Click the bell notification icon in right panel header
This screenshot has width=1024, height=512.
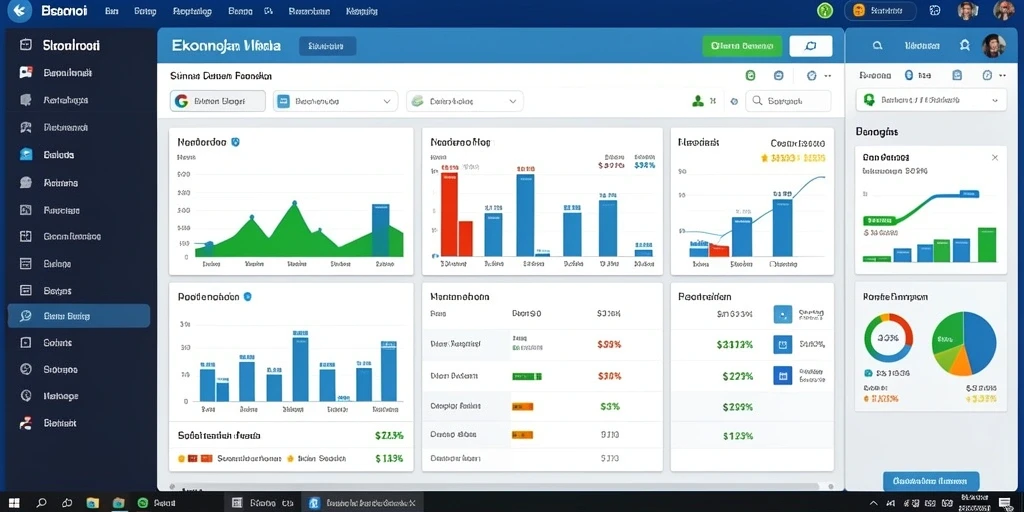tap(965, 46)
